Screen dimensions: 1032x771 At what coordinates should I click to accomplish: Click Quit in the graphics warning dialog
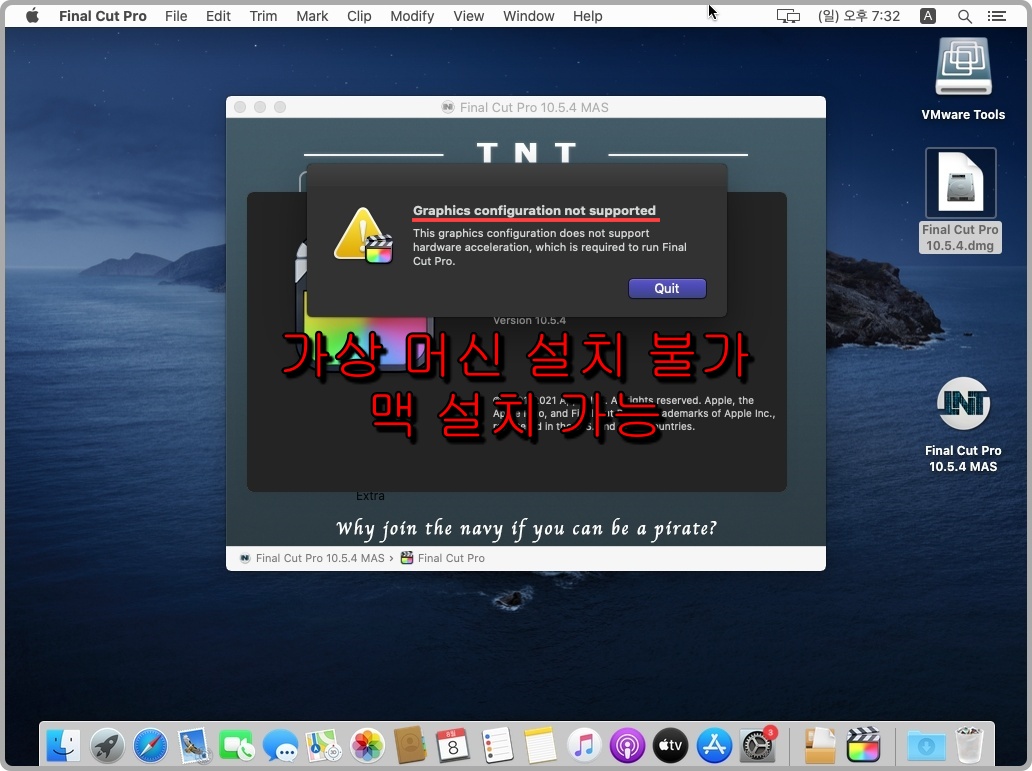coord(667,288)
